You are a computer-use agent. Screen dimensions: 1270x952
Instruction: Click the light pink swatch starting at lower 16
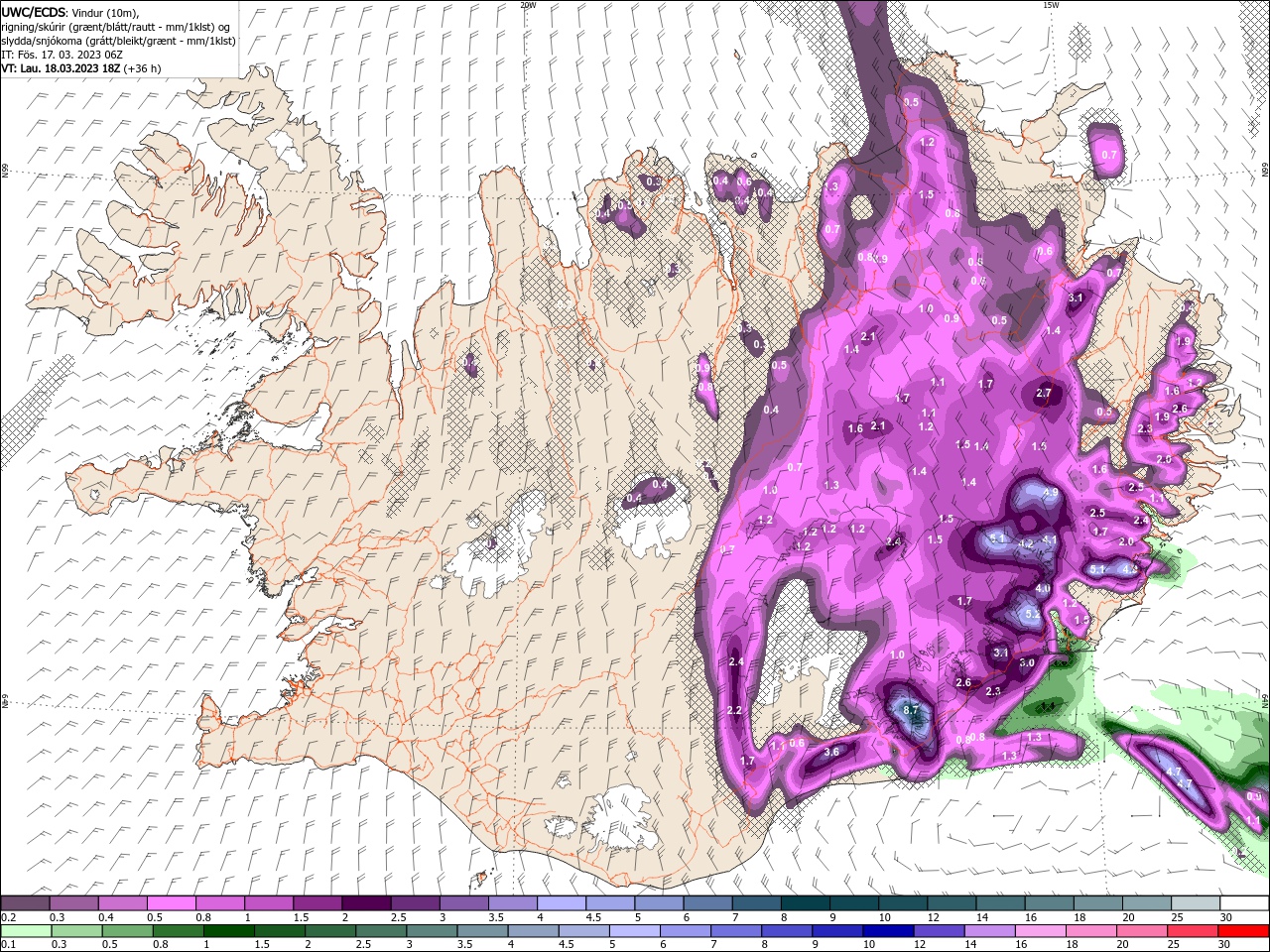pyautogui.click(x=1039, y=931)
